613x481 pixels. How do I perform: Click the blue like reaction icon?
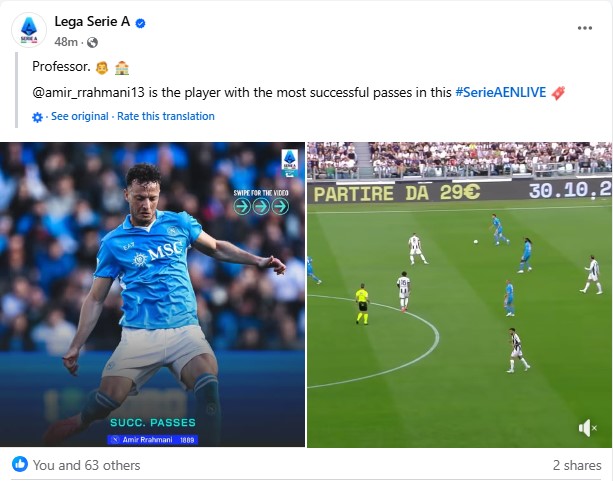click(20, 464)
